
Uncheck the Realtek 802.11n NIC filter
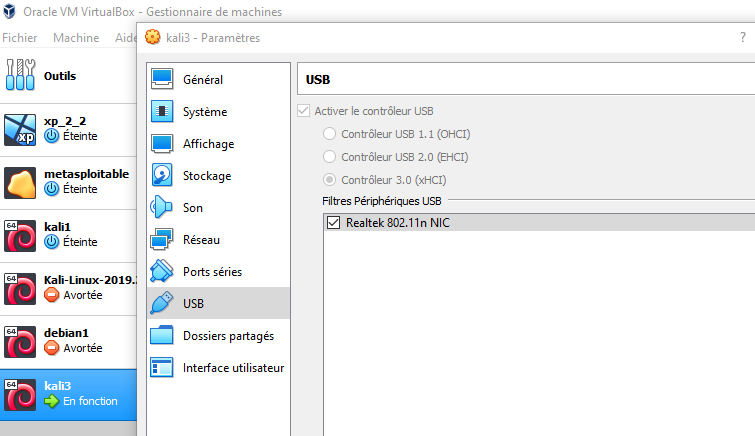click(x=333, y=223)
